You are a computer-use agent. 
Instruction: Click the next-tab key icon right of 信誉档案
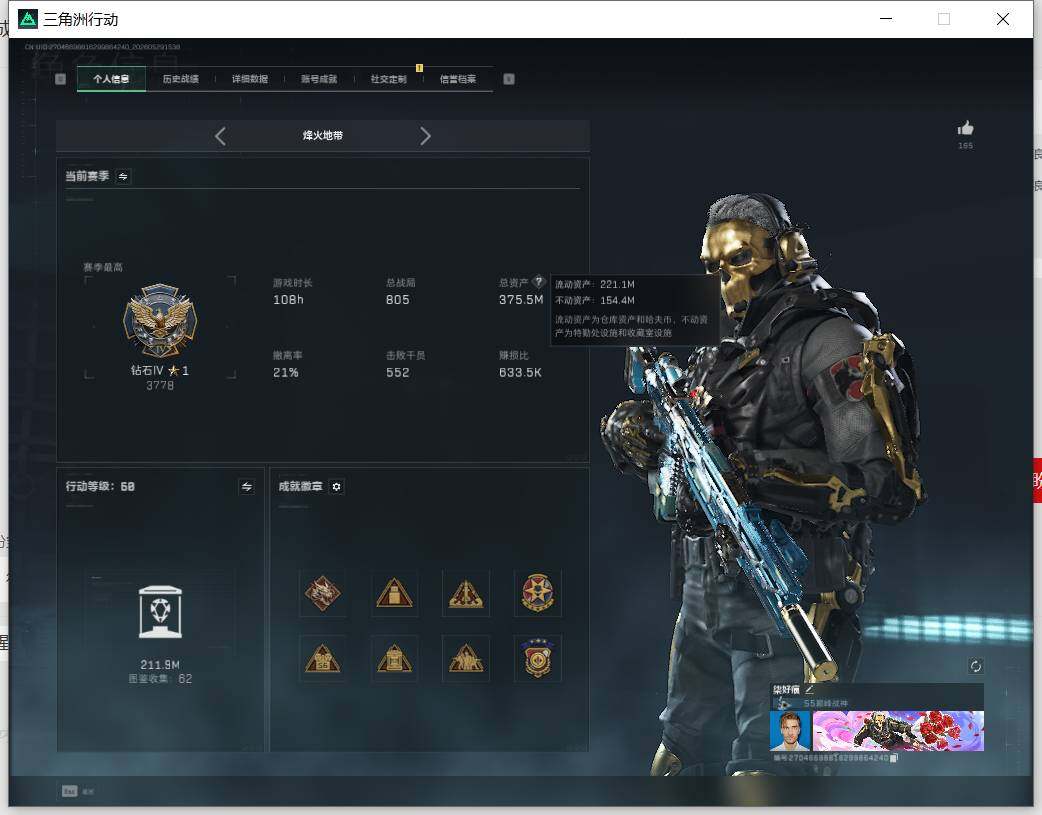[509, 79]
